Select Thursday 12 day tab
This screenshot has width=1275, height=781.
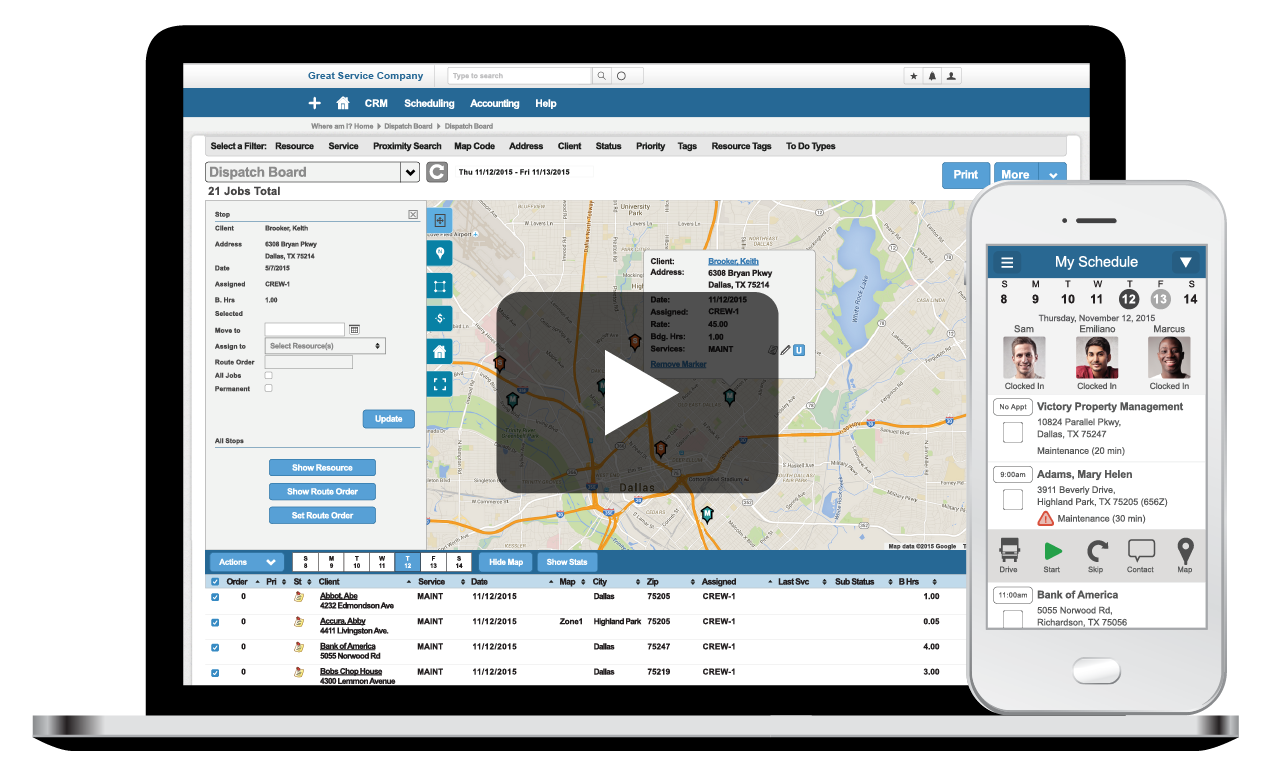[x=407, y=562]
